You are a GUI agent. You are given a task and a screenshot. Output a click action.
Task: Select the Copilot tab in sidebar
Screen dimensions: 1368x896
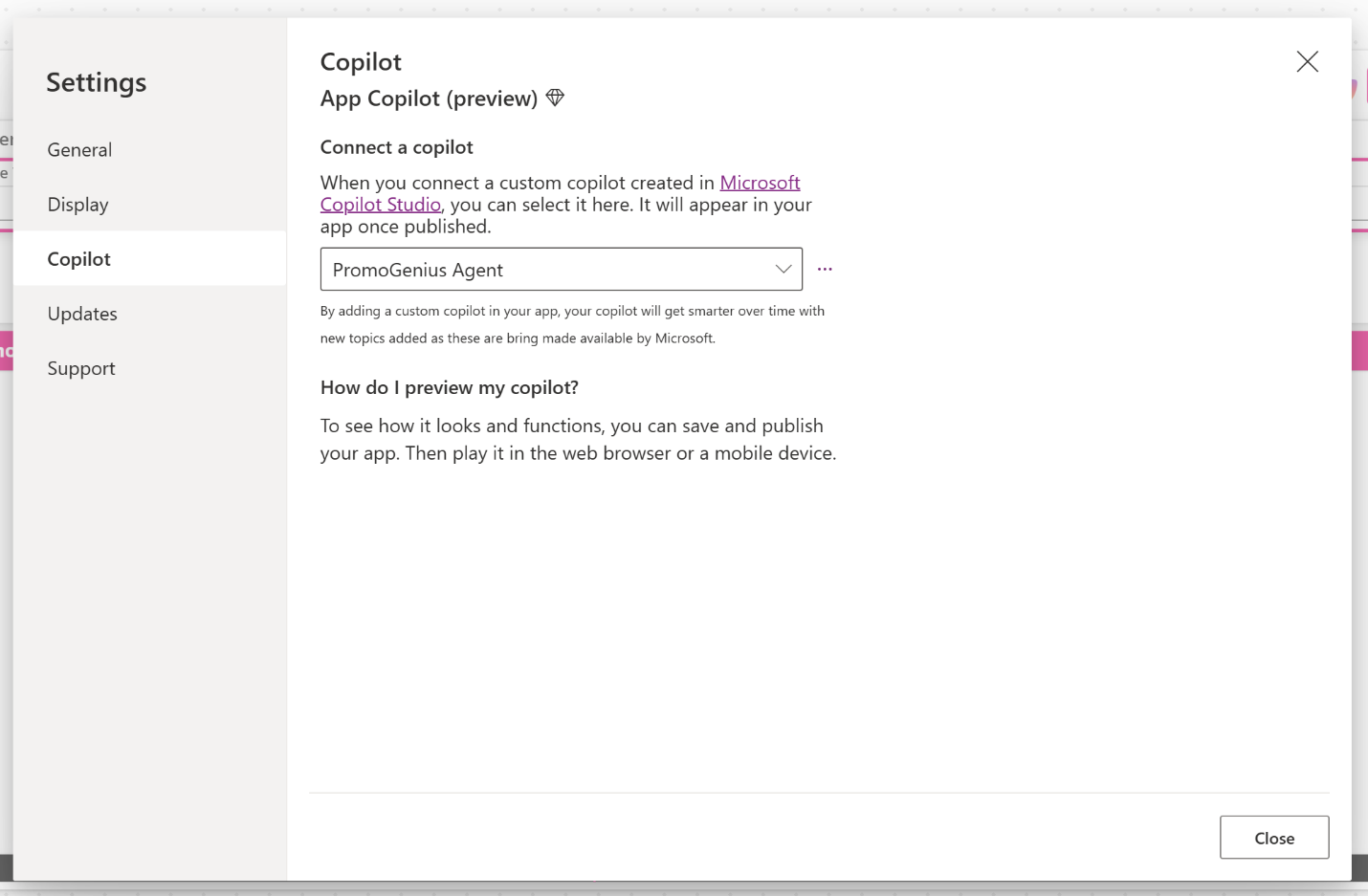(79, 259)
